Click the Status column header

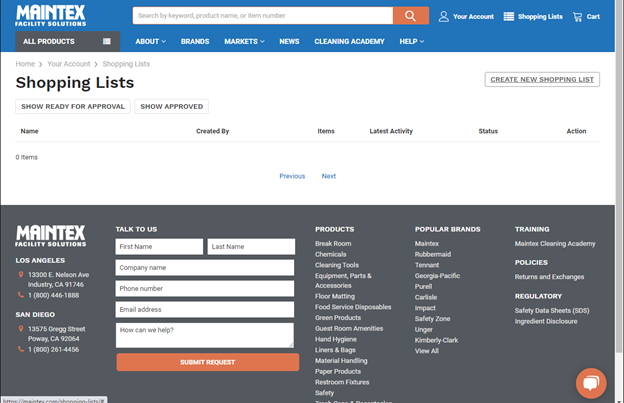488,131
